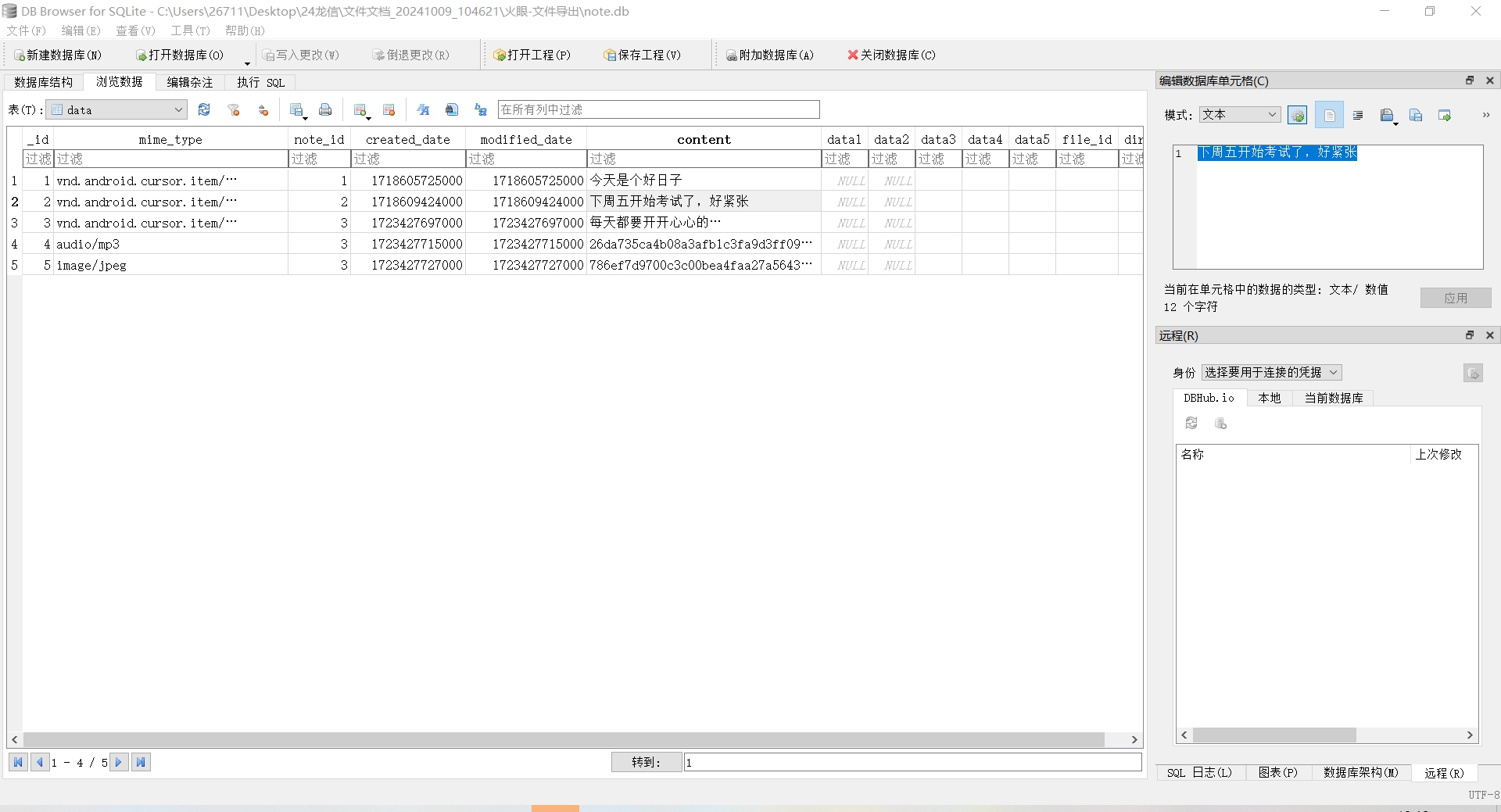
Task: Focus the 在所有列中过滤 filter field
Action: click(x=658, y=109)
